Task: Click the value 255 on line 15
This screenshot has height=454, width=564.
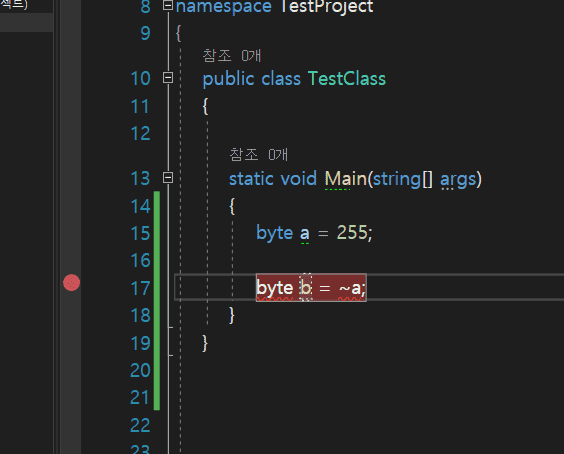Action: [x=352, y=233]
